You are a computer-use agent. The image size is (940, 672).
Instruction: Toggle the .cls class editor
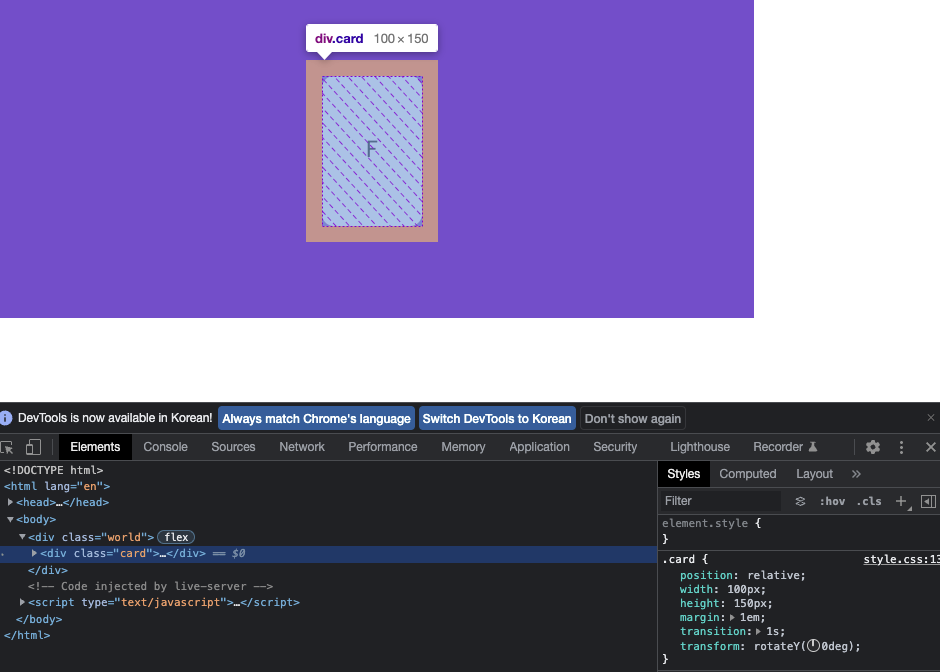[x=869, y=501]
